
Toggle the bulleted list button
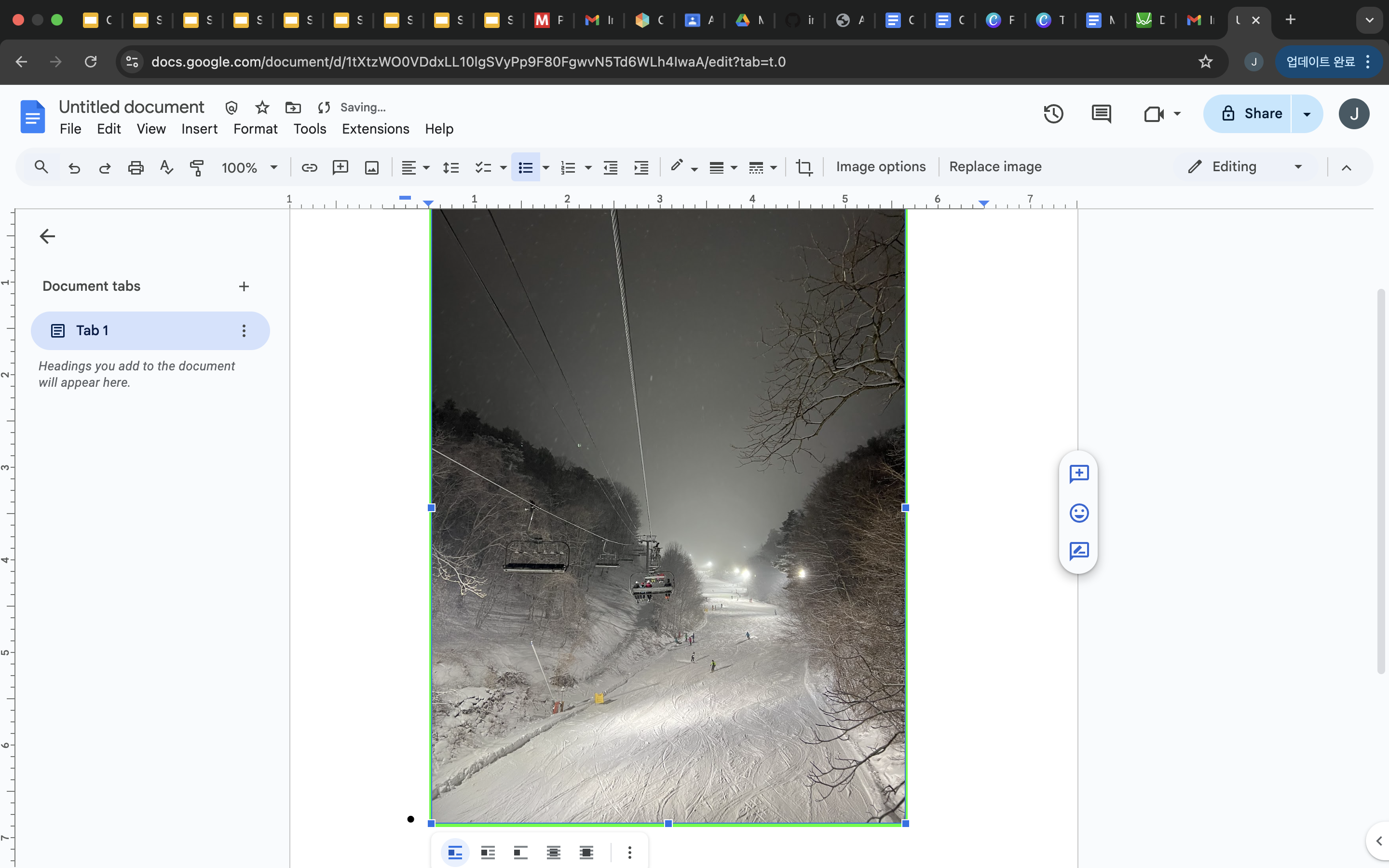pos(525,167)
